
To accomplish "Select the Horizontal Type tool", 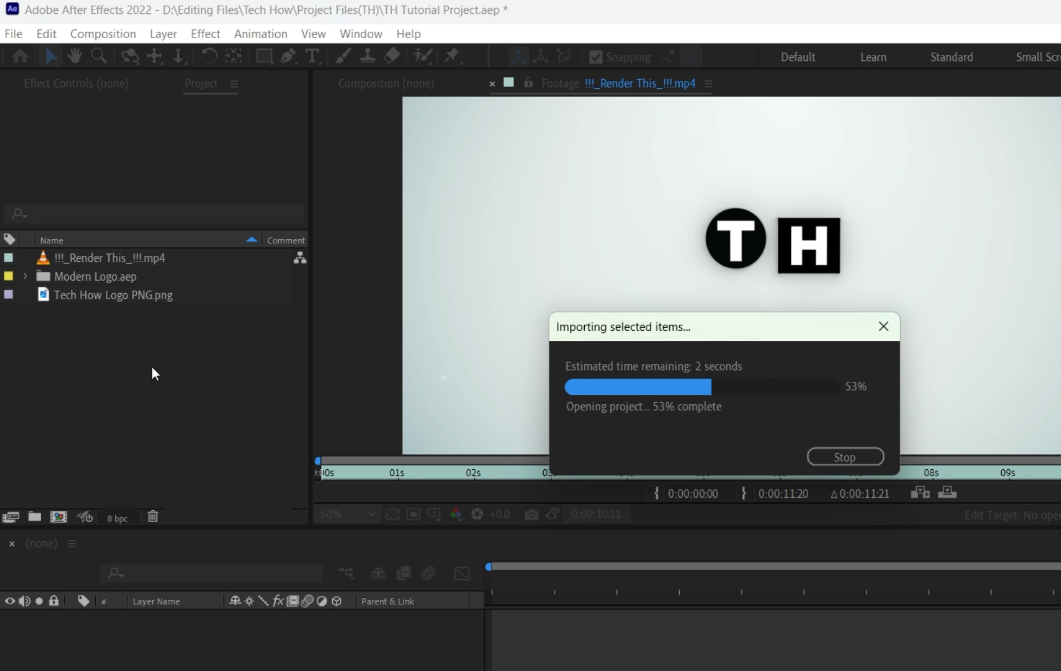I will pos(312,57).
